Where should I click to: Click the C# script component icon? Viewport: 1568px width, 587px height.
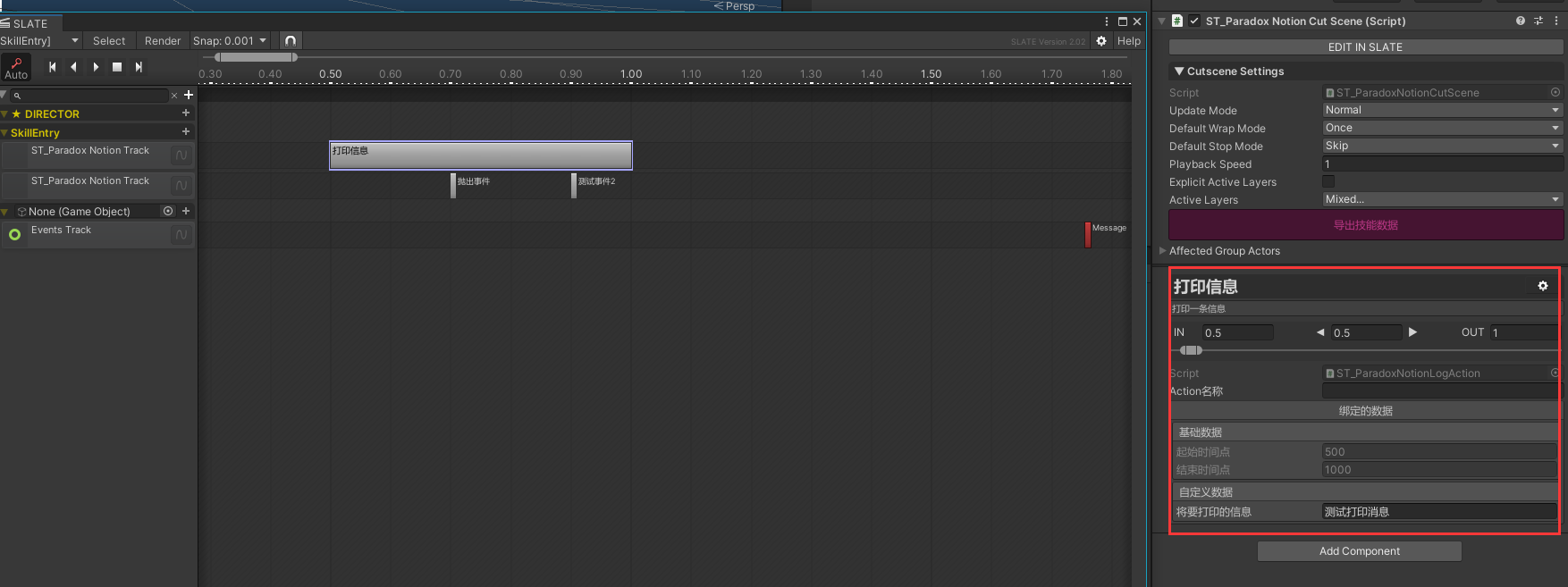1177,21
